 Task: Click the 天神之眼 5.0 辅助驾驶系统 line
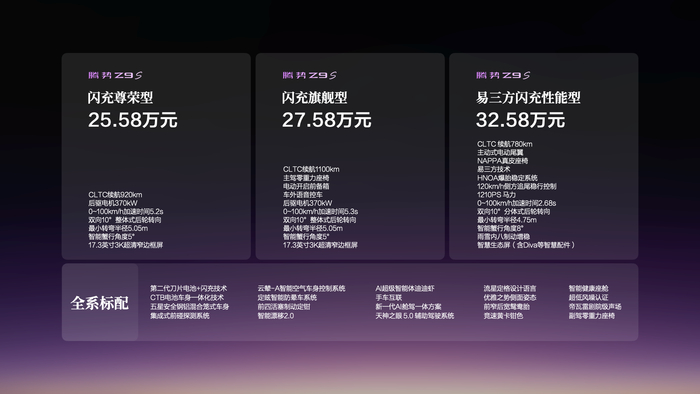click(x=415, y=316)
